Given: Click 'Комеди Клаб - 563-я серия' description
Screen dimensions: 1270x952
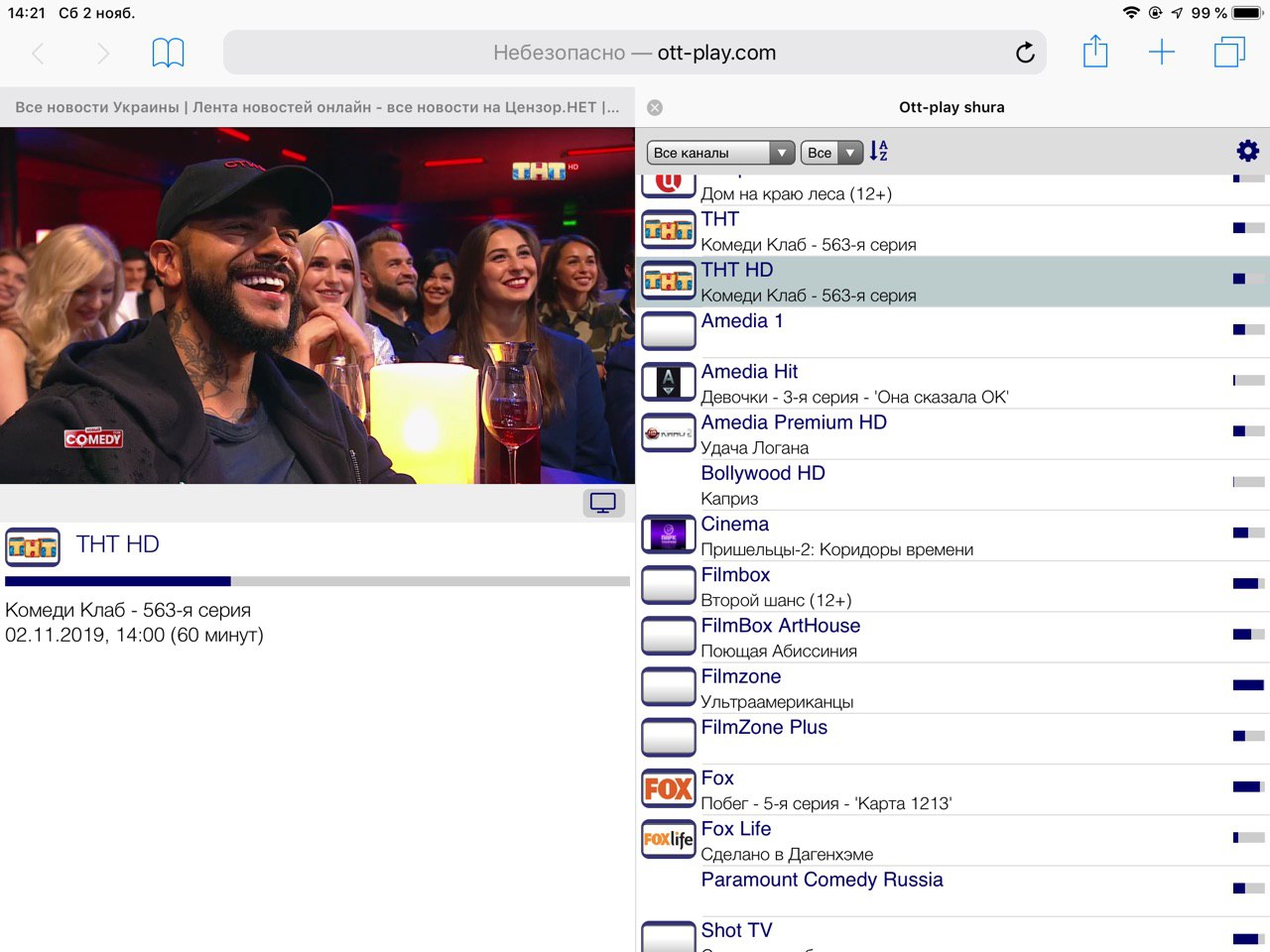Looking at the screenshot, I should point(128,610).
